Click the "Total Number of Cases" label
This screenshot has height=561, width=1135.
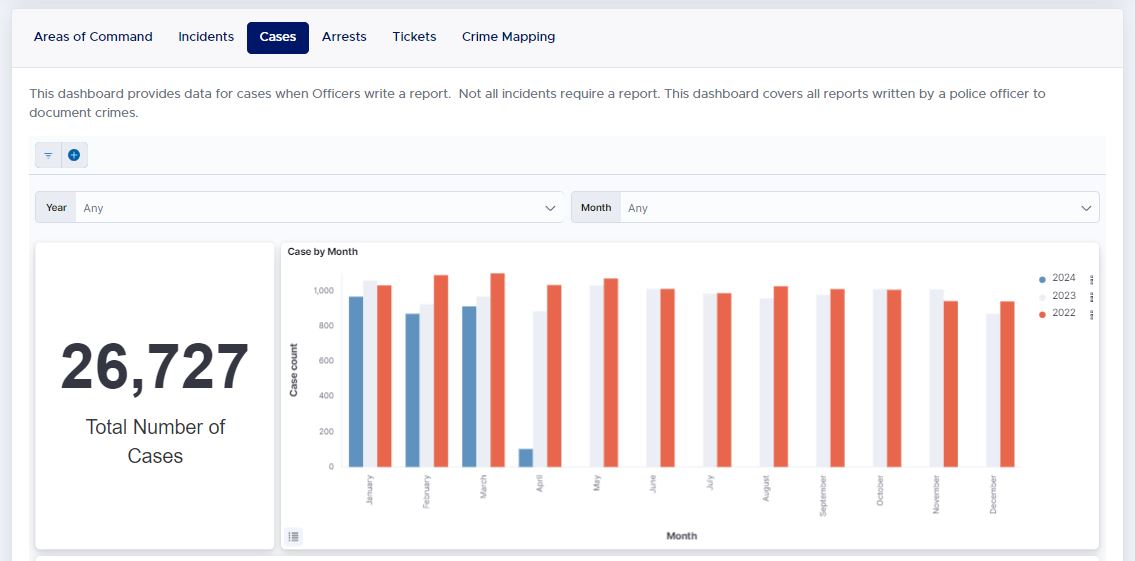click(155, 442)
